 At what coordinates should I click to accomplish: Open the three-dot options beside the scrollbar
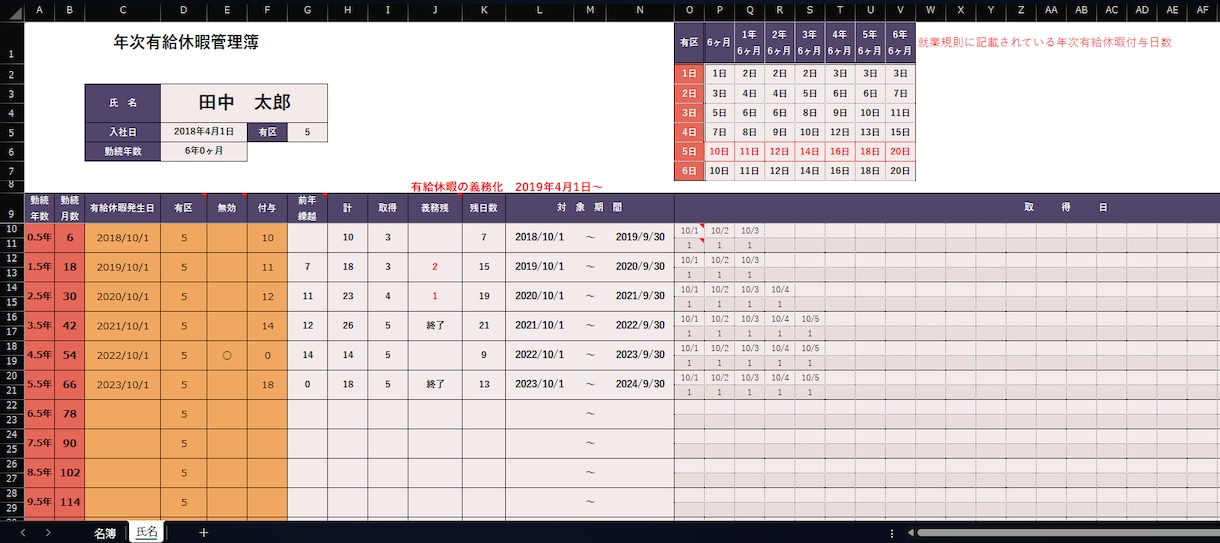pos(892,533)
